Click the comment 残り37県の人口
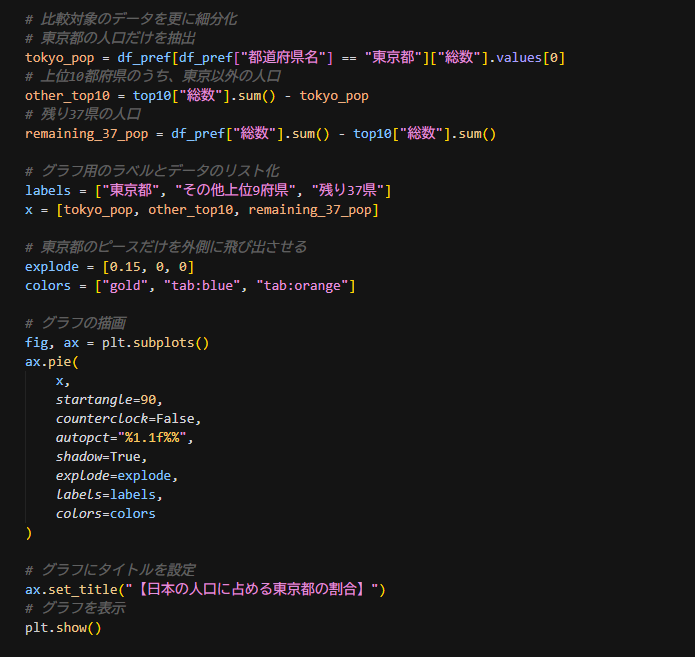 coord(83,115)
